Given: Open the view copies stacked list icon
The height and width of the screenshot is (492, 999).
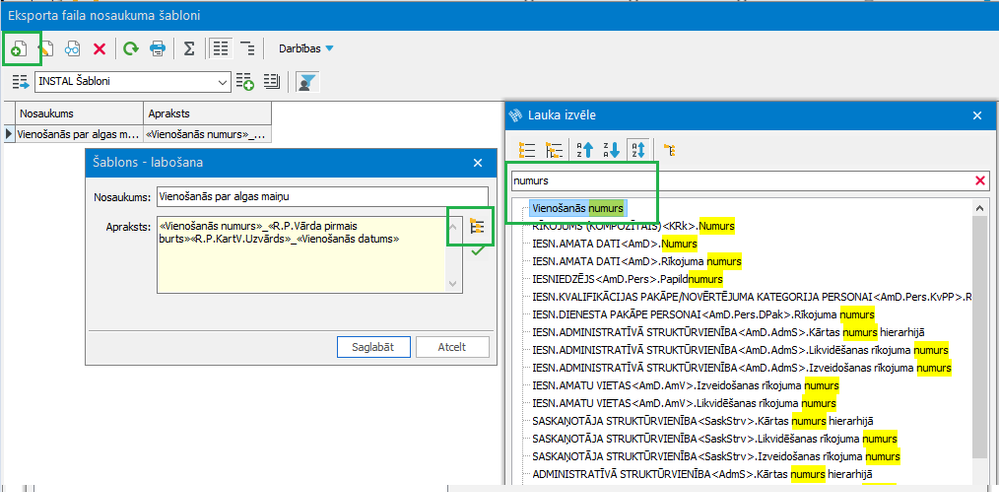Looking at the screenshot, I should (x=272, y=82).
